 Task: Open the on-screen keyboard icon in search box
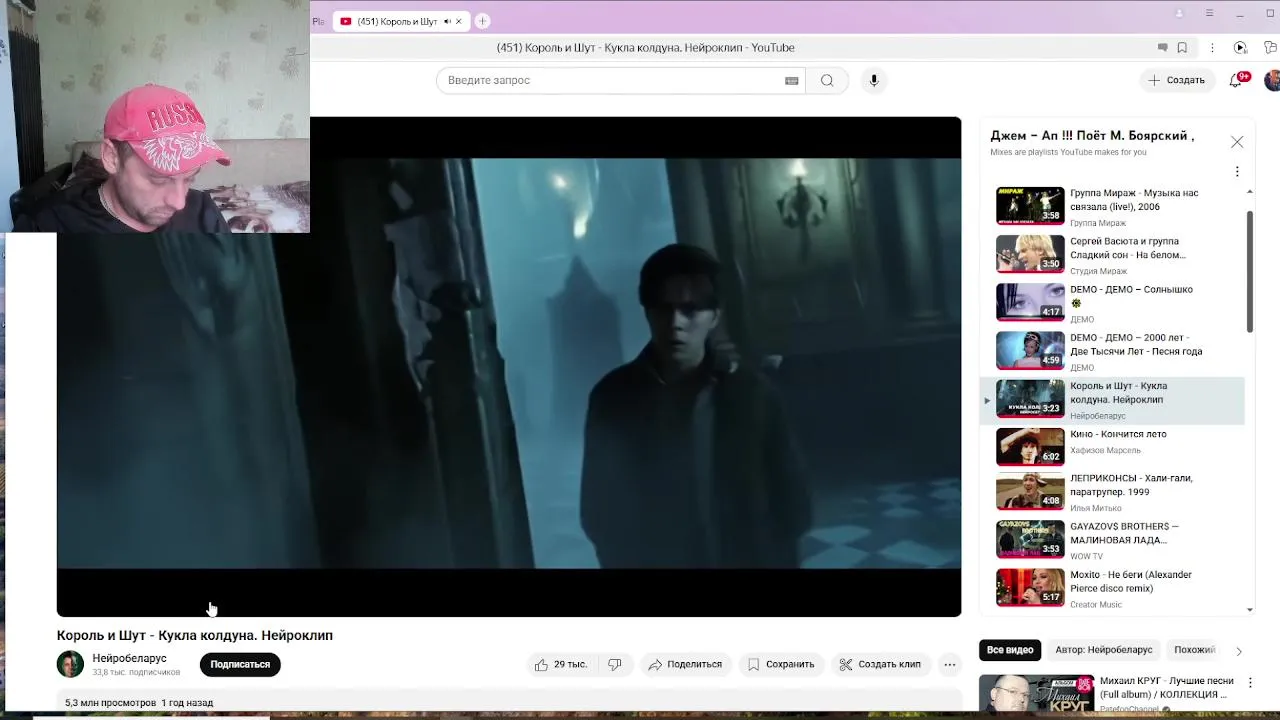coord(792,81)
